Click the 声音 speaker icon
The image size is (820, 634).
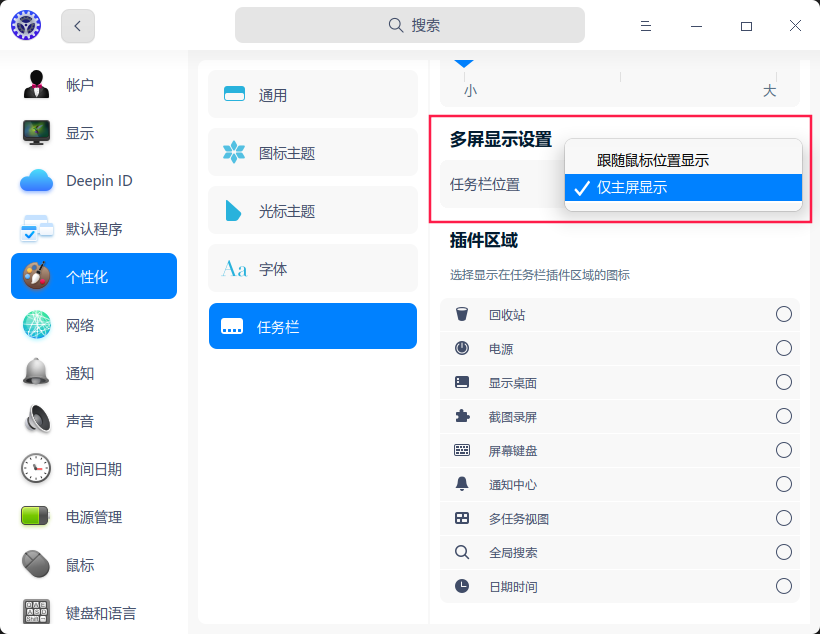(37, 420)
